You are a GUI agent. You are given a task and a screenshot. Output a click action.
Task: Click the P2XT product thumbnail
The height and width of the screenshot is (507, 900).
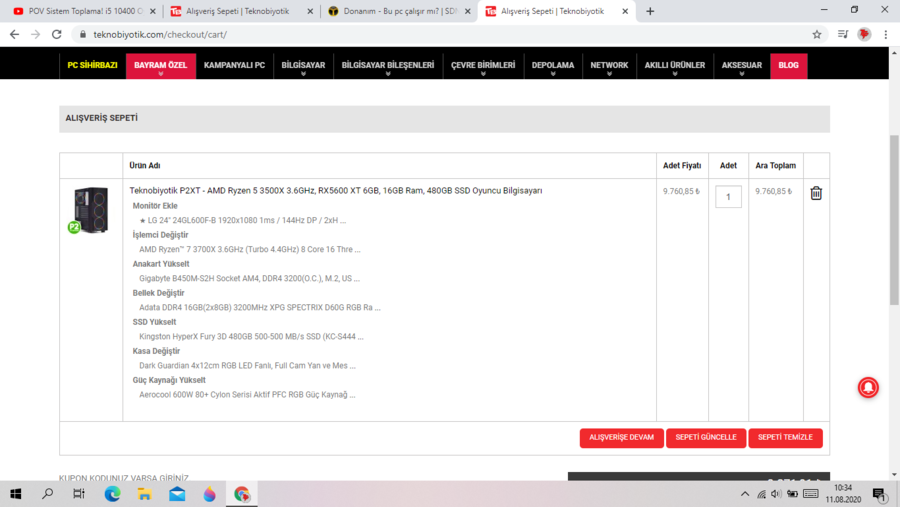pyautogui.click(x=90, y=210)
